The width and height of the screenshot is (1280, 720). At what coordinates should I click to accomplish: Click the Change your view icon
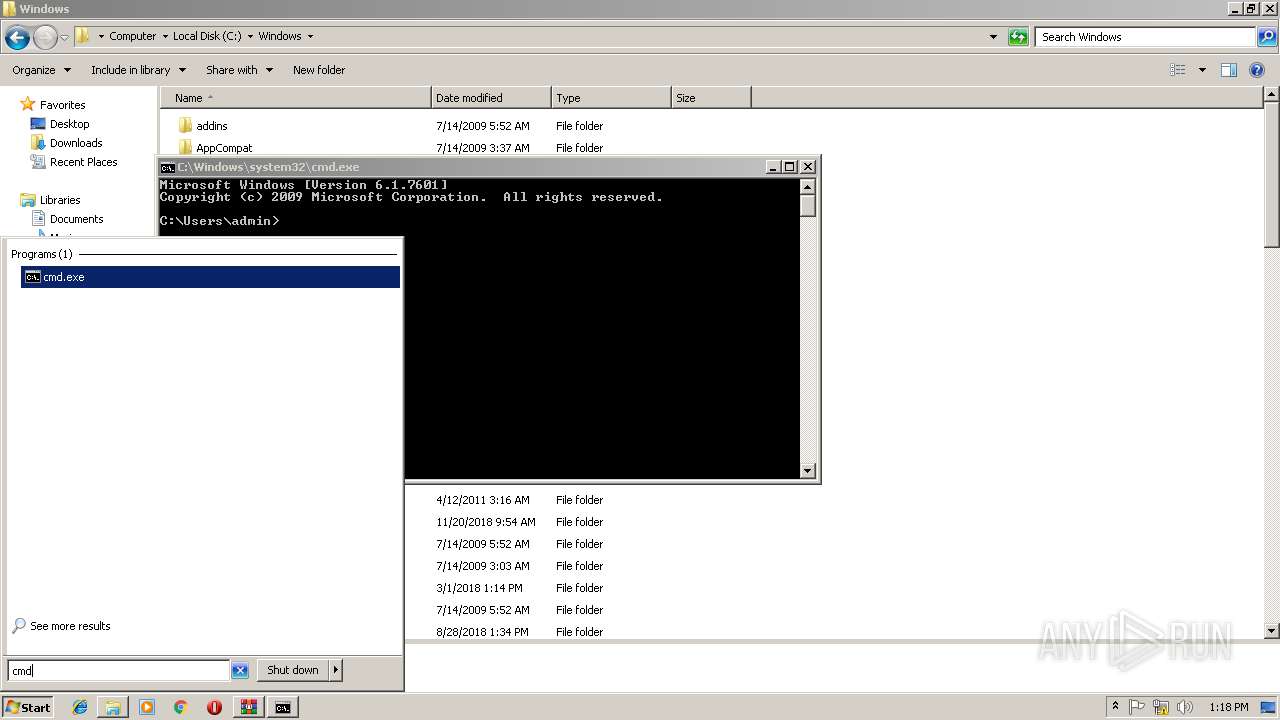tap(1177, 70)
